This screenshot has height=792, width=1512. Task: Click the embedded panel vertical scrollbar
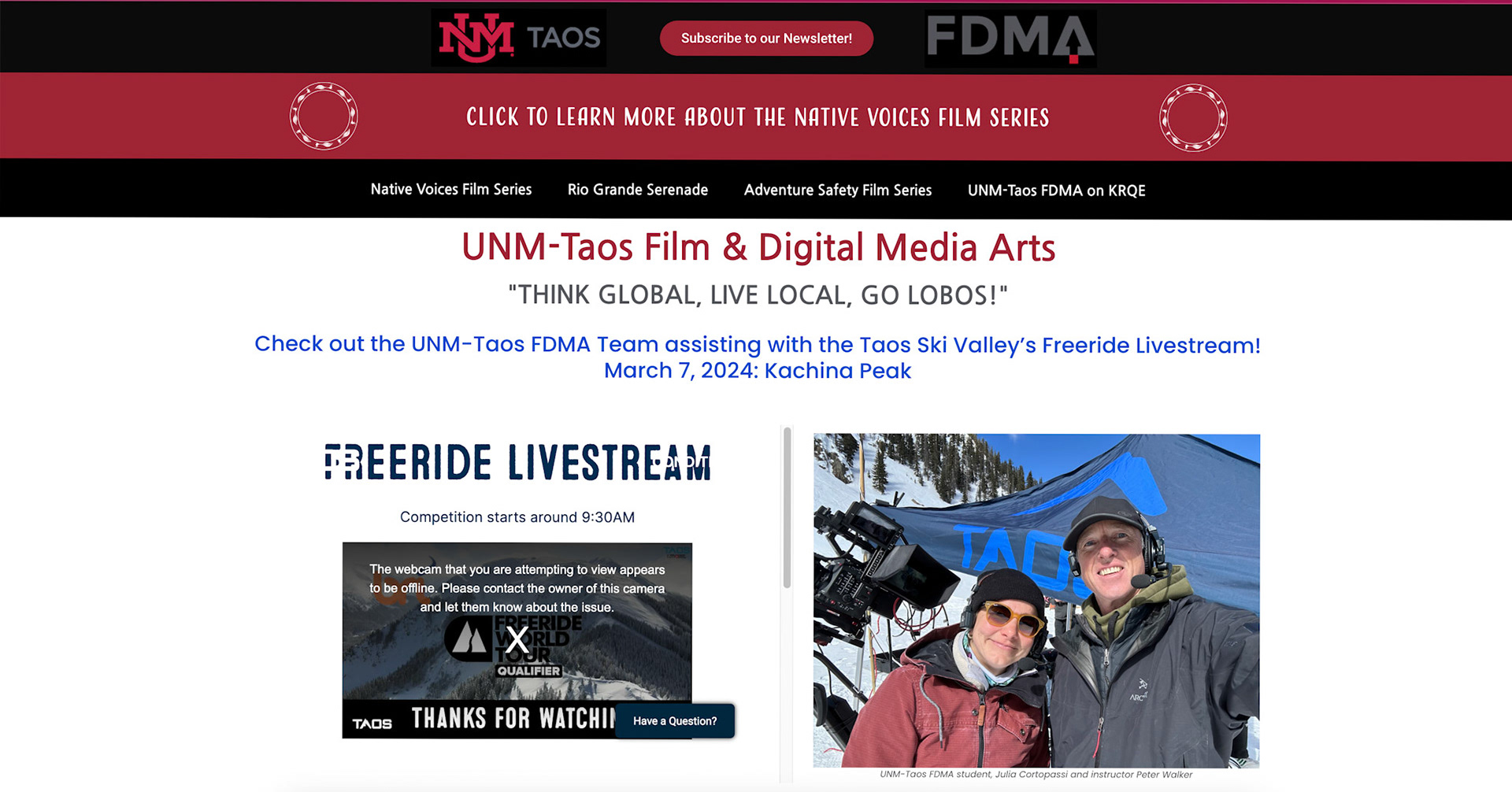[x=786, y=508]
